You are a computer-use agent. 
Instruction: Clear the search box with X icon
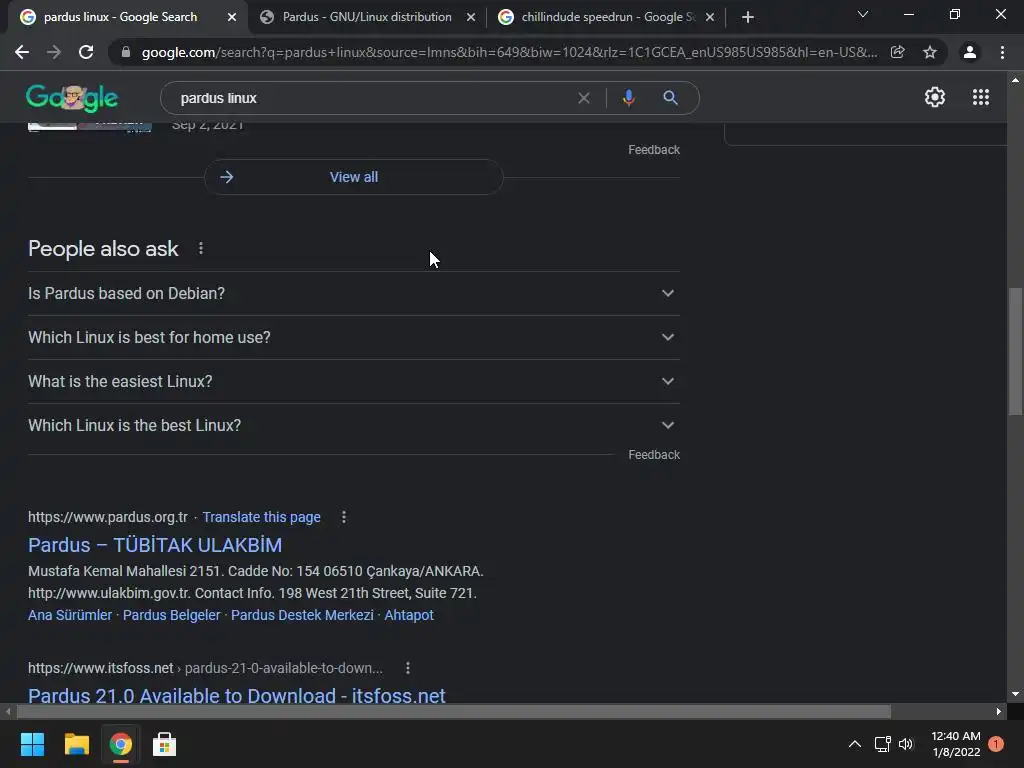[584, 98]
